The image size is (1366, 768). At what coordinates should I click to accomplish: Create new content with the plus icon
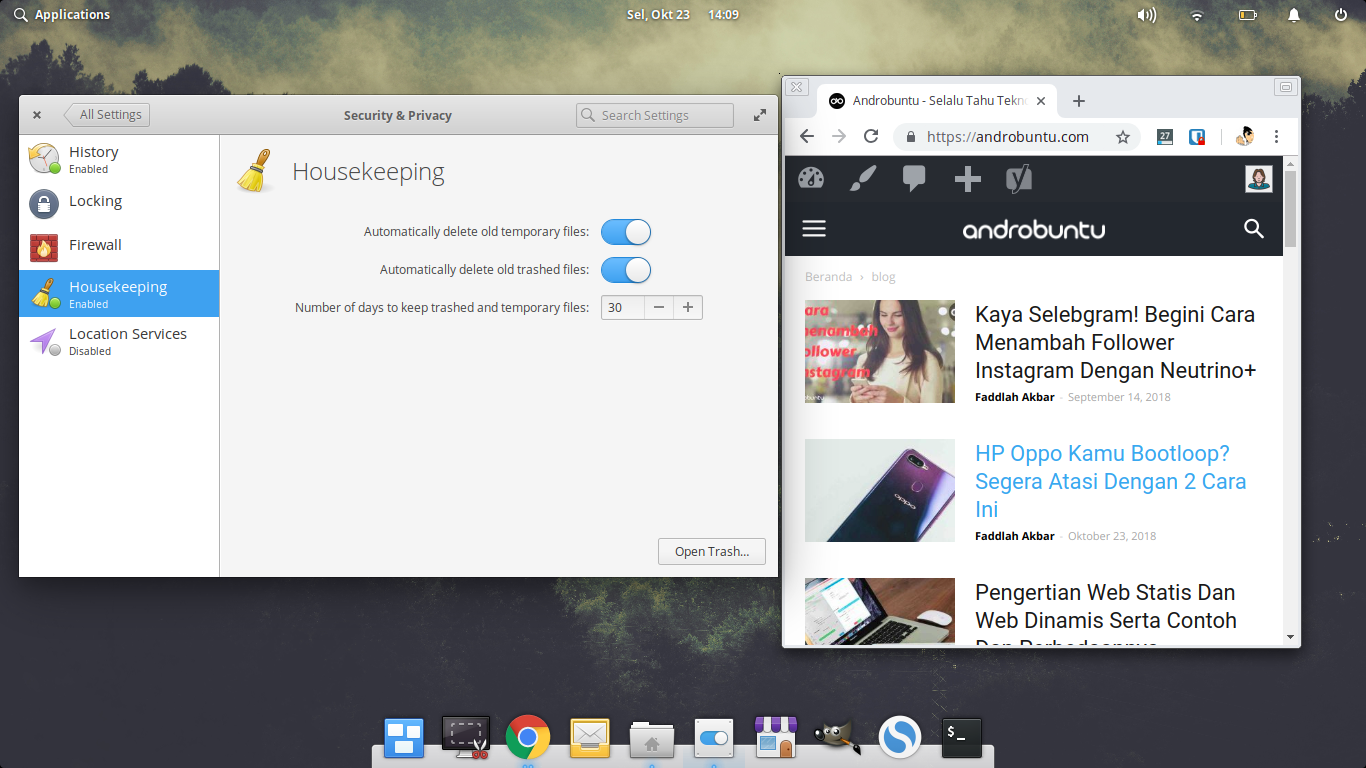(x=966, y=178)
